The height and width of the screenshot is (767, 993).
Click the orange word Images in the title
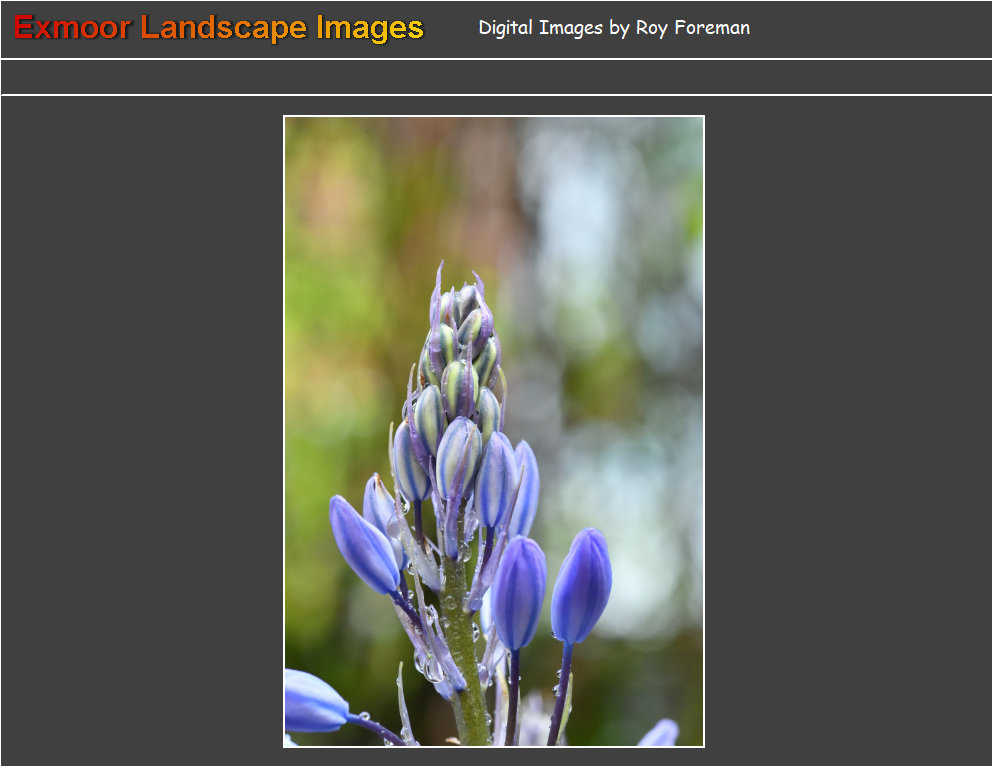point(369,28)
